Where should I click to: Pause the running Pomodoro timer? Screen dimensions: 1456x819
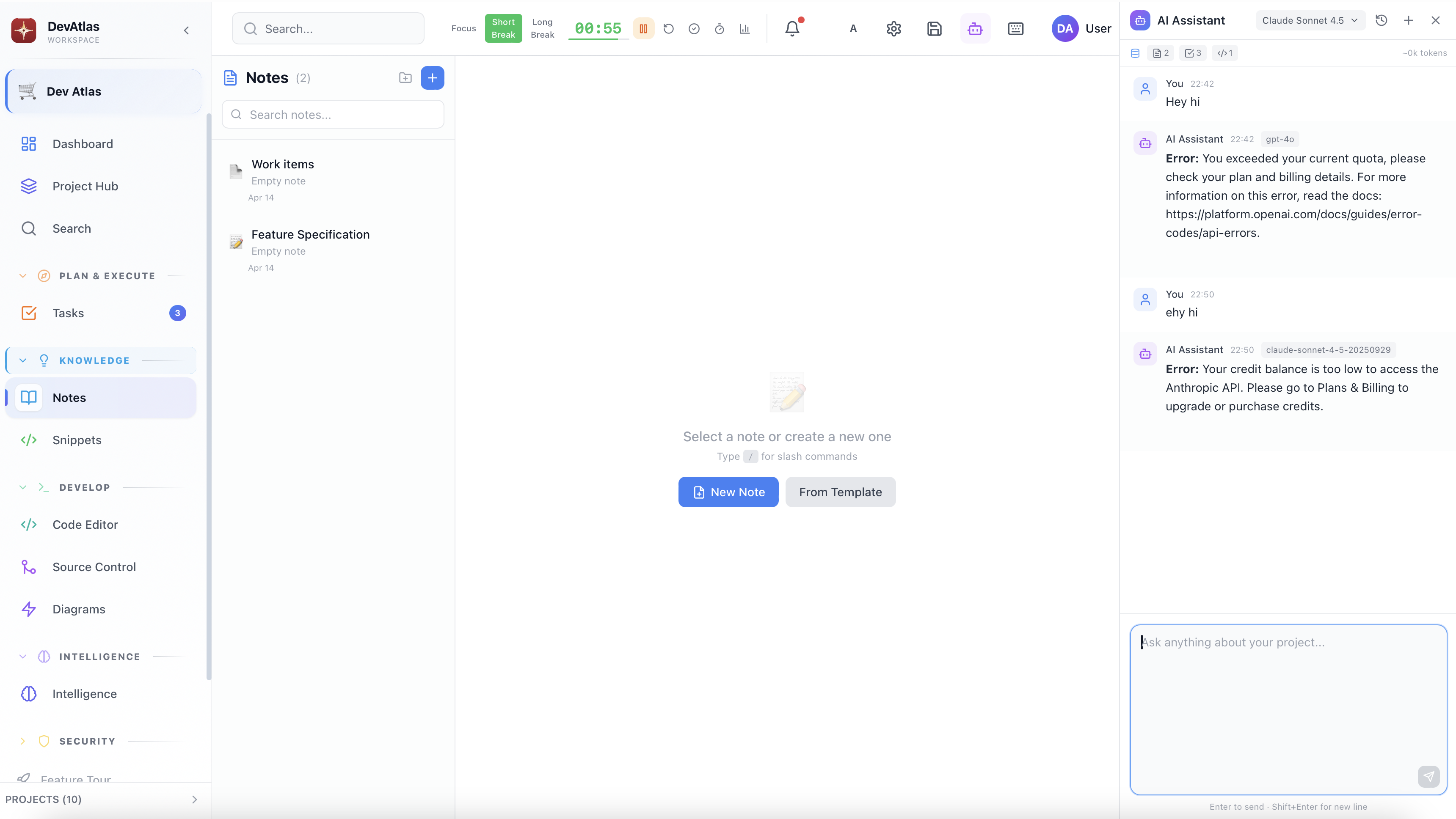643,28
